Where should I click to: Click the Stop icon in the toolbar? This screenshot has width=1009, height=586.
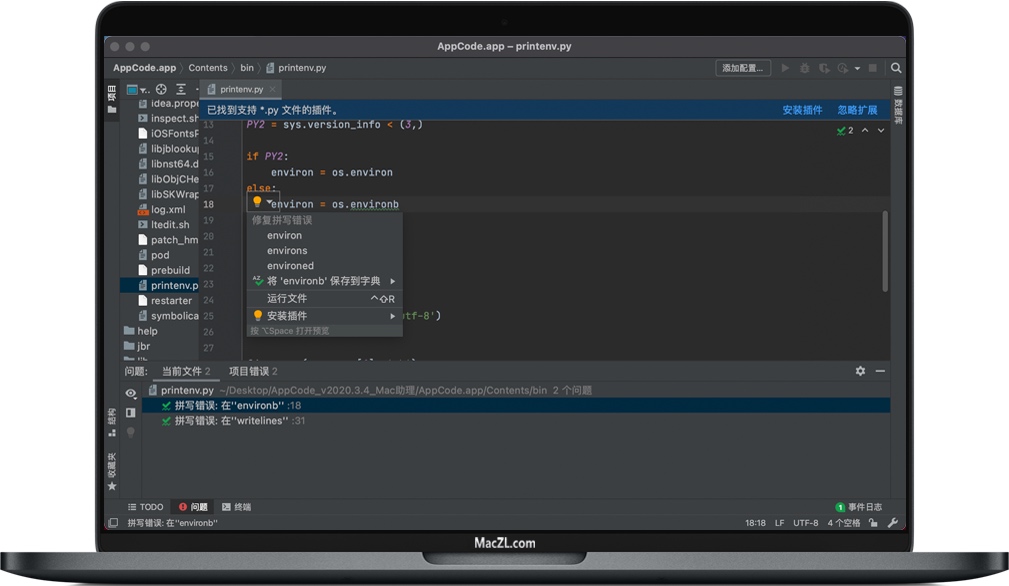(872, 68)
